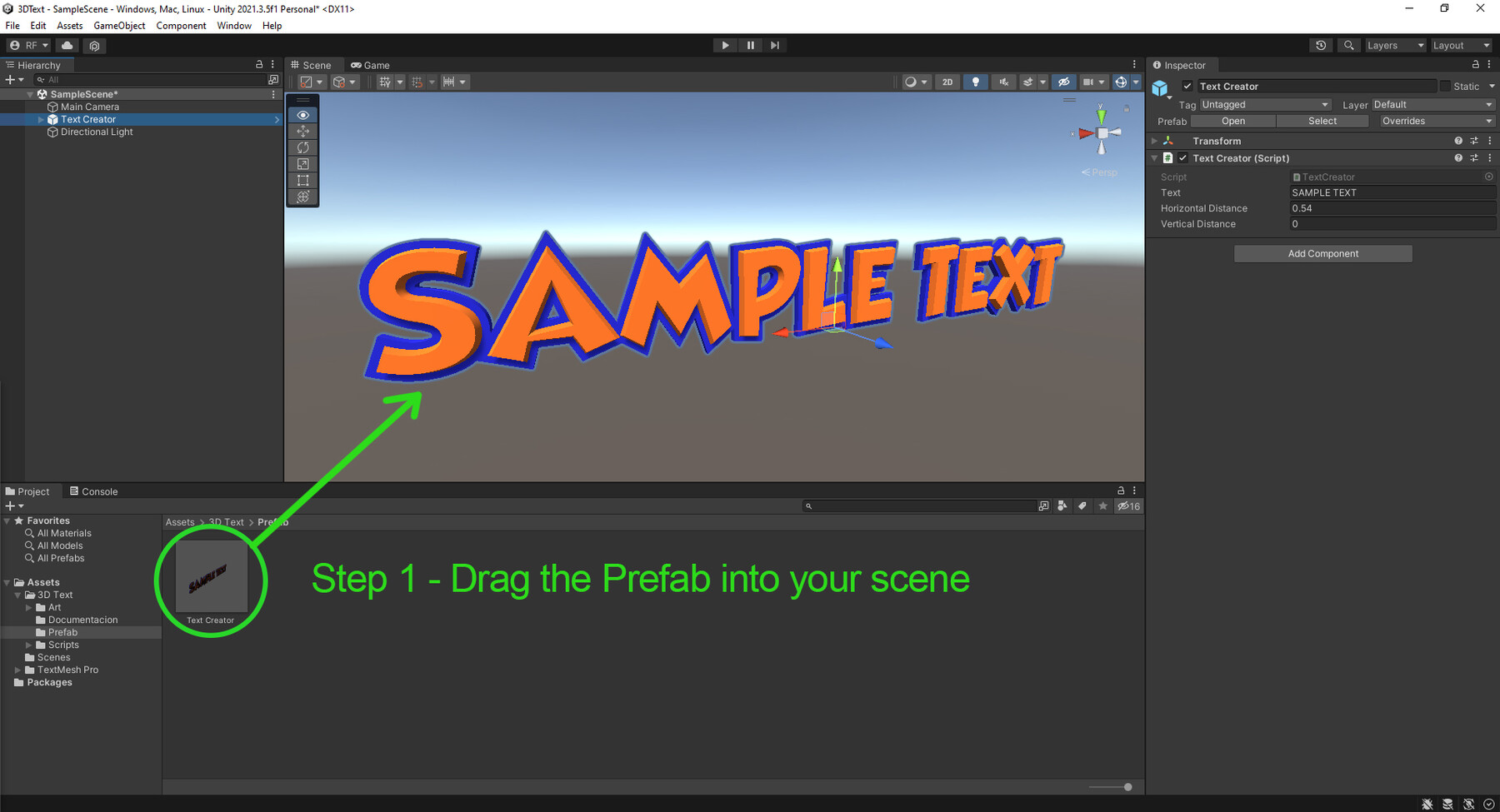Image resolution: width=1500 pixels, height=812 pixels.
Task: Open the GameObject menu
Action: [119, 26]
